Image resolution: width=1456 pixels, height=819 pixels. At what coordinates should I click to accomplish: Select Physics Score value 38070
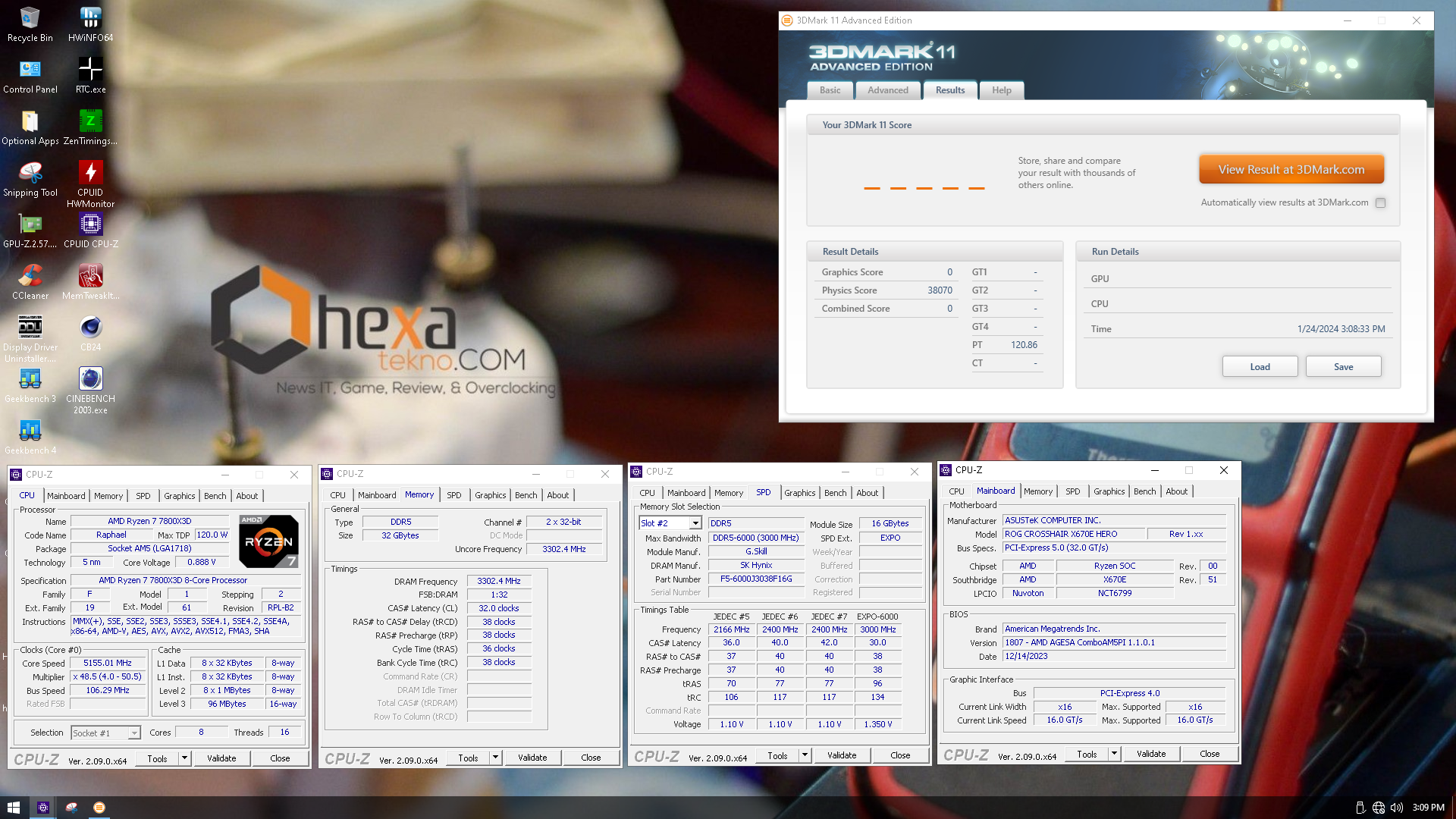(x=940, y=290)
